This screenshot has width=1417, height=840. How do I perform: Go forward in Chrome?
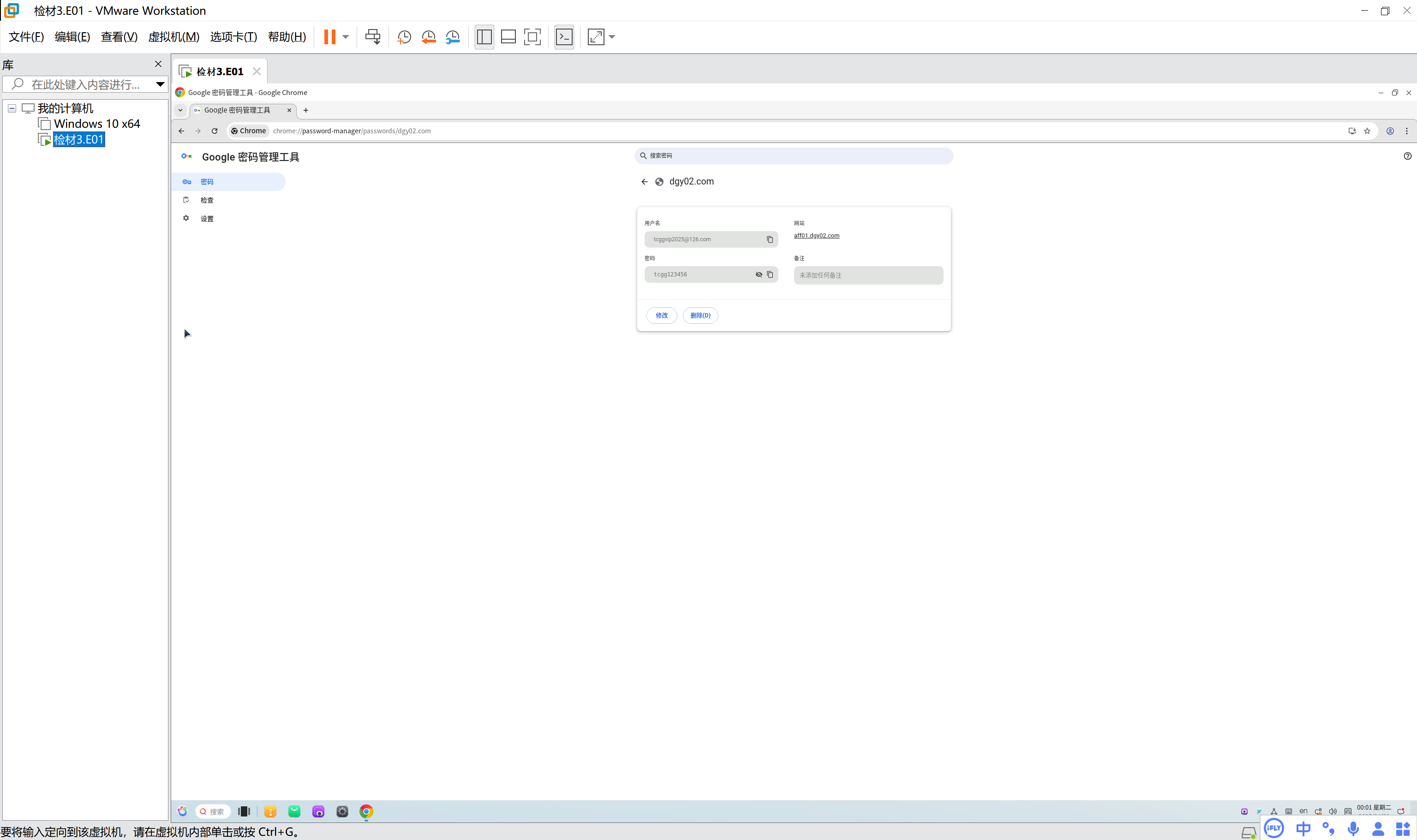click(x=197, y=131)
